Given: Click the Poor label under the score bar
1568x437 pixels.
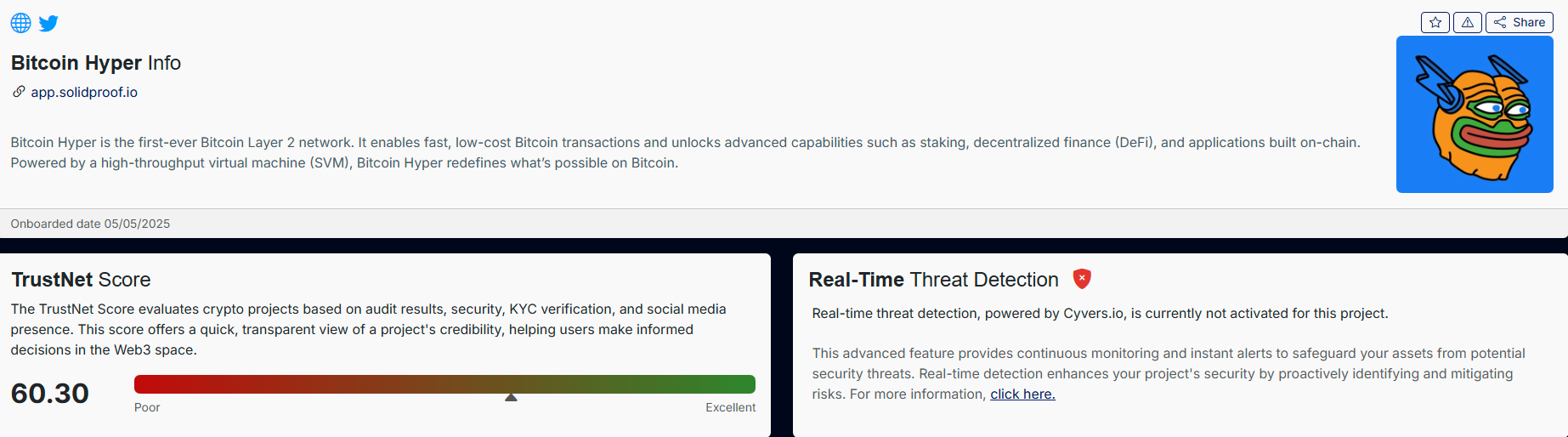Looking at the screenshot, I should click(x=147, y=407).
